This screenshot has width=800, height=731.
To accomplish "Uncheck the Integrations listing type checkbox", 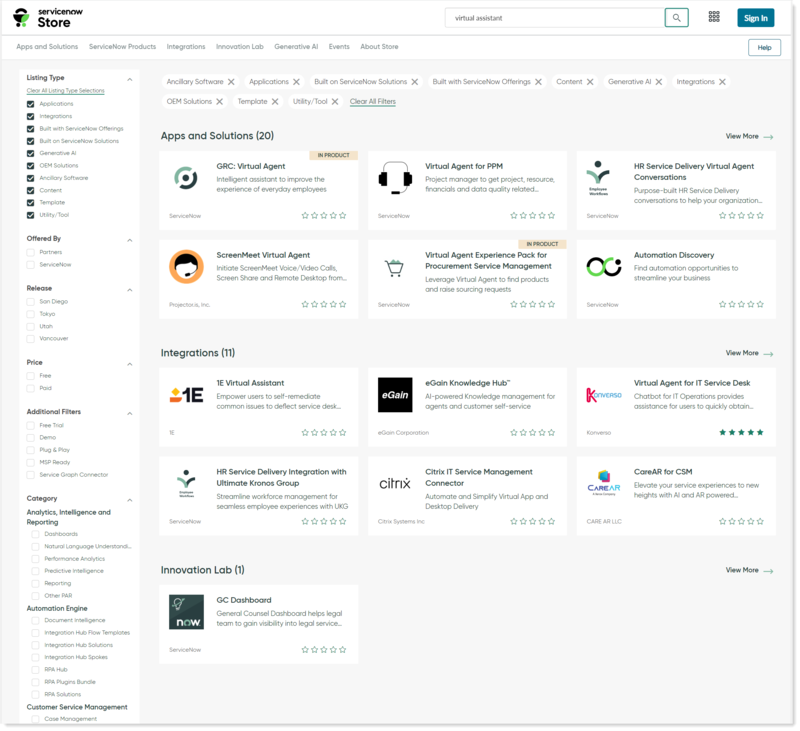I will coord(31,116).
